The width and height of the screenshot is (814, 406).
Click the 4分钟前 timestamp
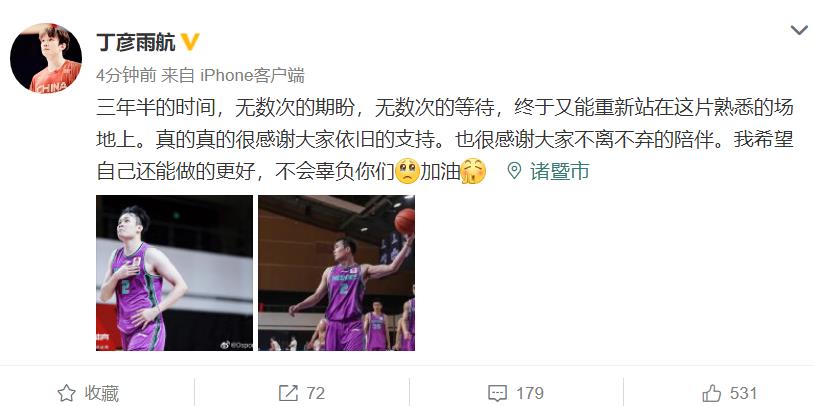click(126, 76)
